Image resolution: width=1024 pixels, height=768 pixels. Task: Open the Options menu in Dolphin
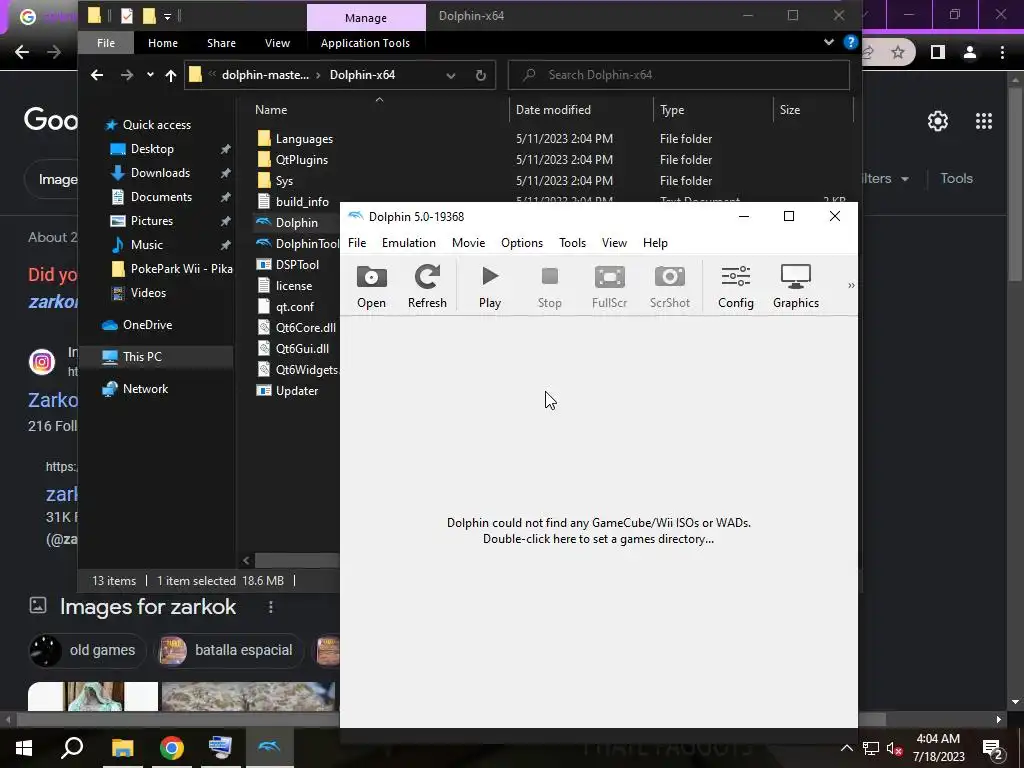(522, 243)
